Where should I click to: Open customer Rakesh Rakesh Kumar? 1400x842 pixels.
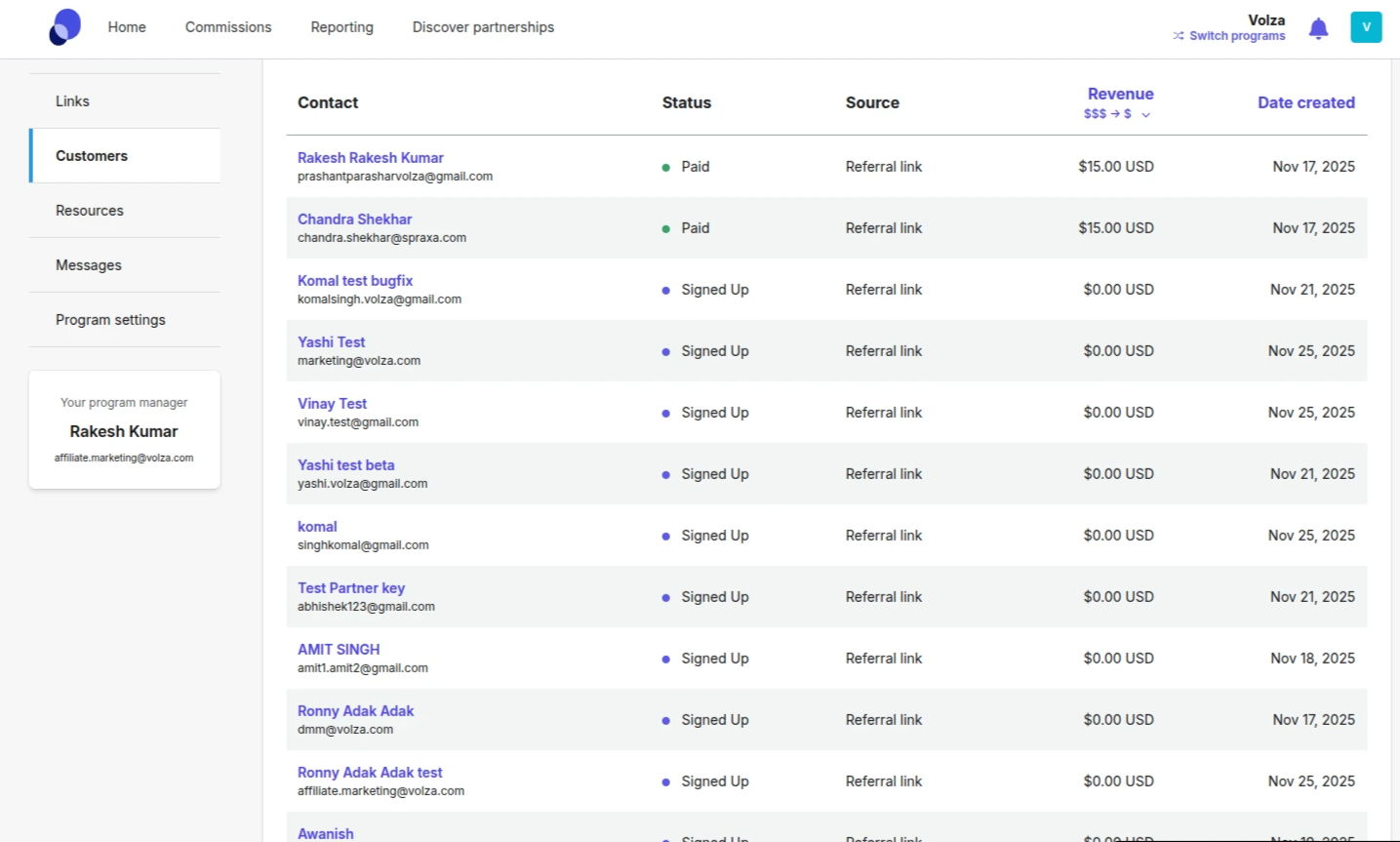(370, 158)
